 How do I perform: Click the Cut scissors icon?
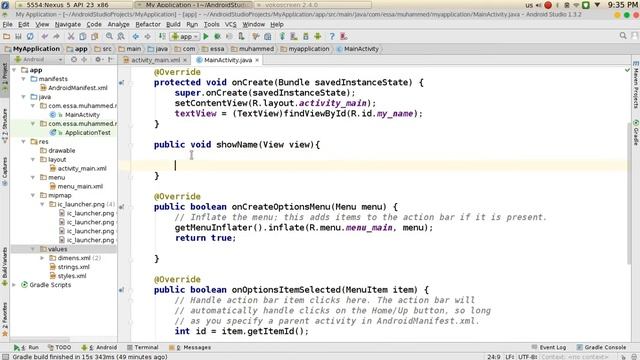point(71,36)
